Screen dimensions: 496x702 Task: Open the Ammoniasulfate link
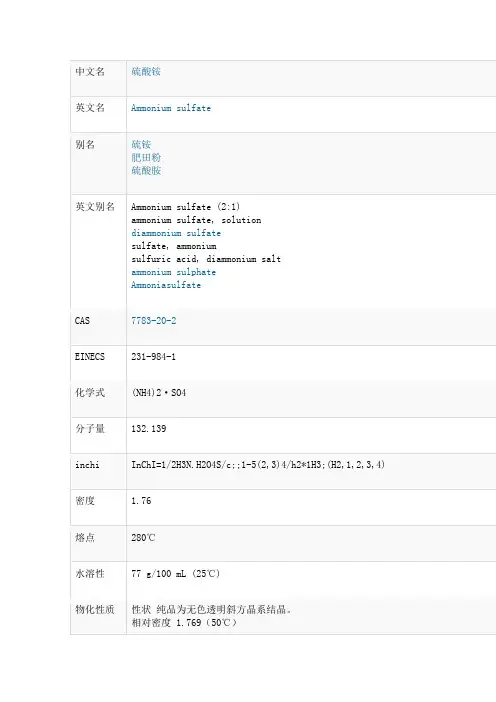pyautogui.click(x=166, y=285)
